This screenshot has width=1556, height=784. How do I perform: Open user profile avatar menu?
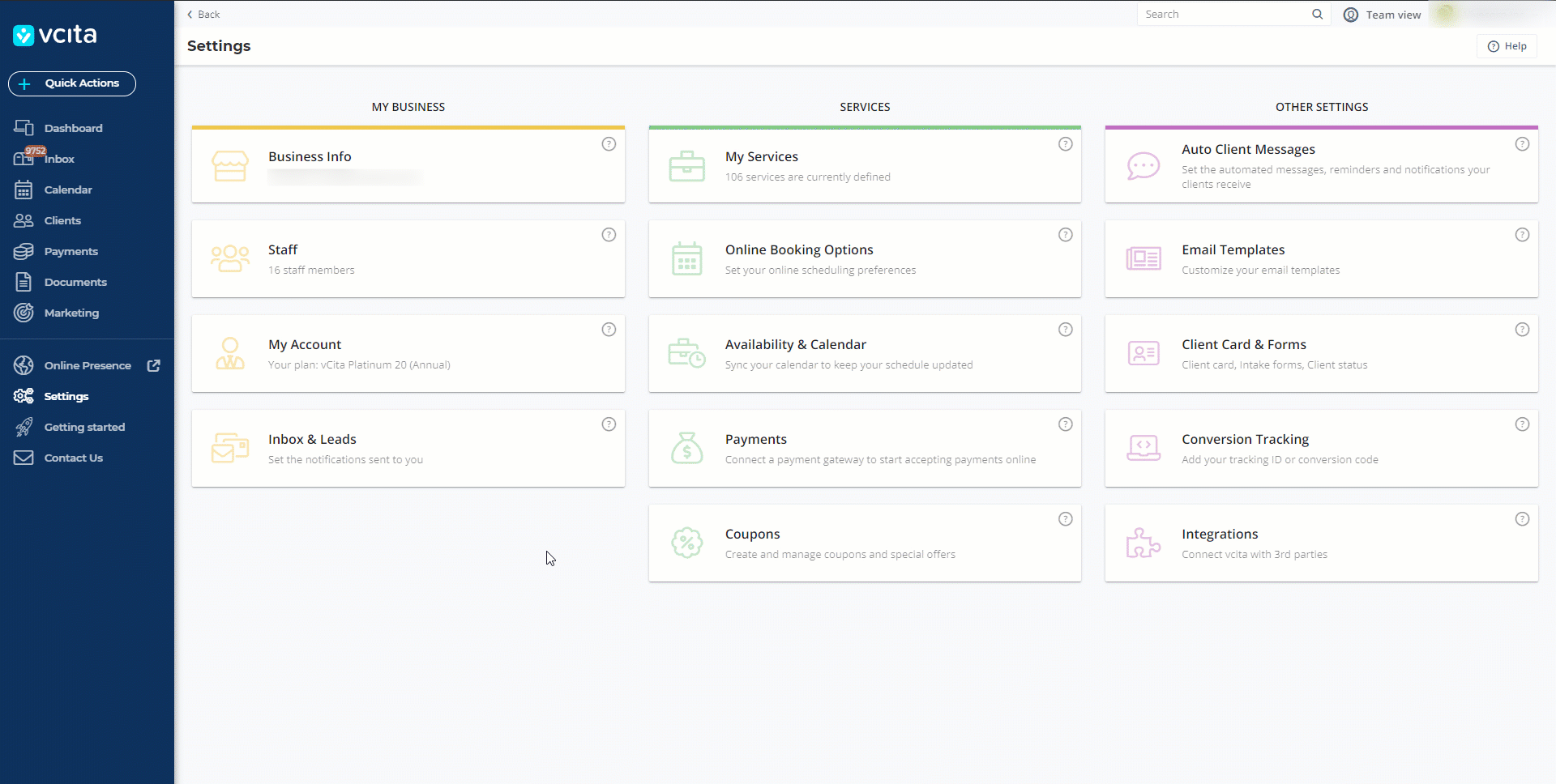click(x=1445, y=14)
